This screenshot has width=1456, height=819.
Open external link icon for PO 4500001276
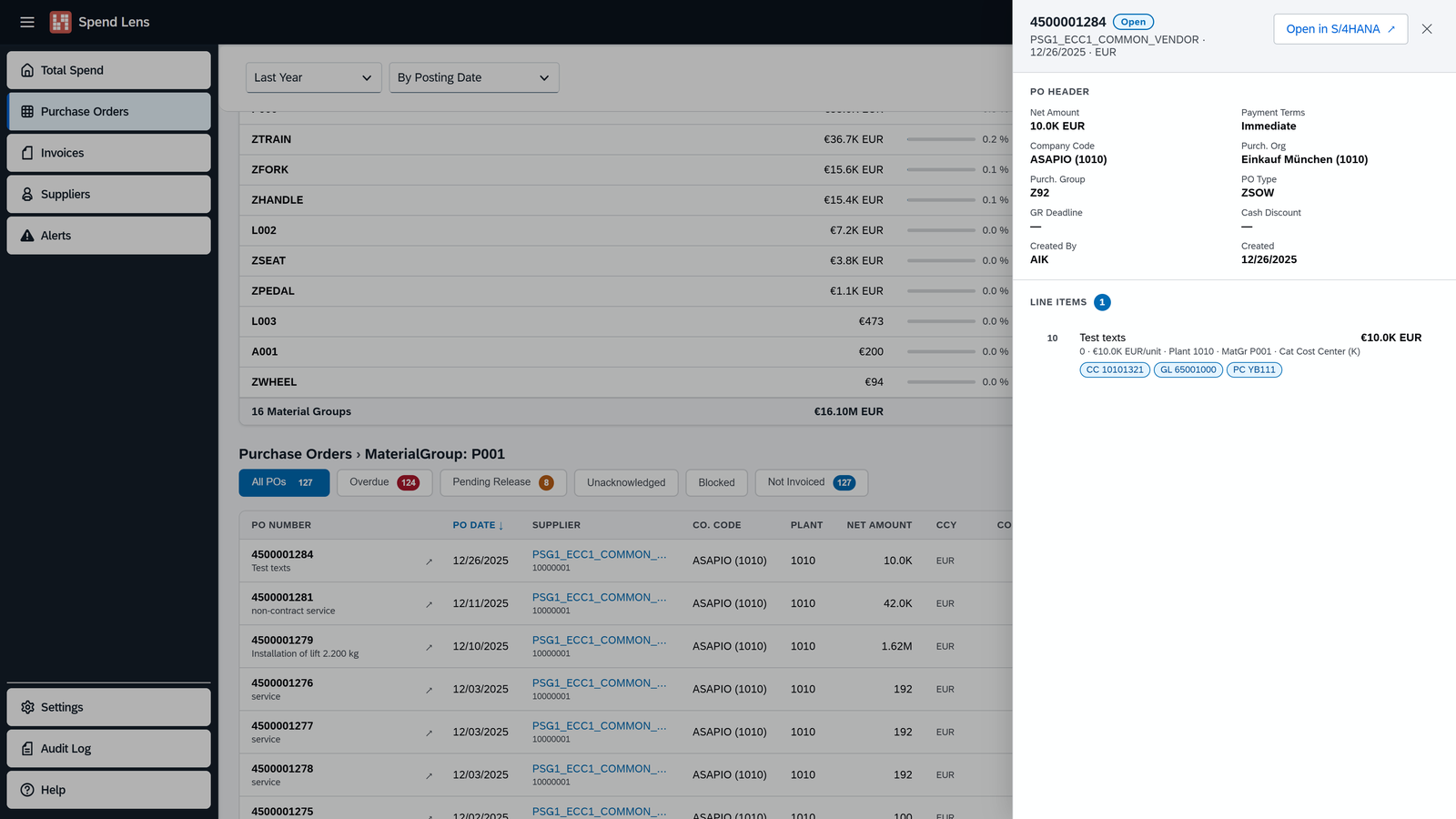429,690
